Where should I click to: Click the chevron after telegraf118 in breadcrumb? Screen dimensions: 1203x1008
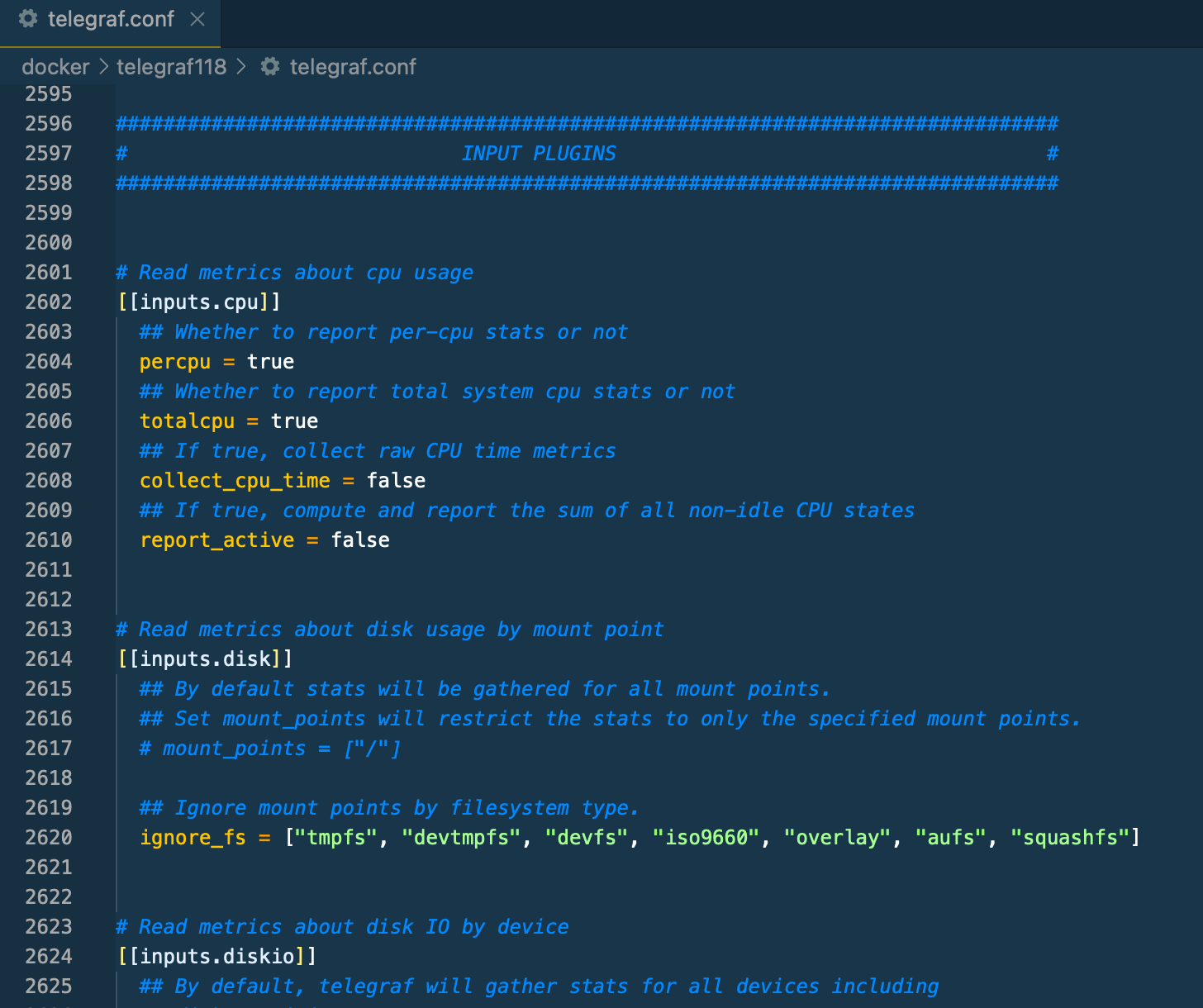pyautogui.click(x=241, y=67)
